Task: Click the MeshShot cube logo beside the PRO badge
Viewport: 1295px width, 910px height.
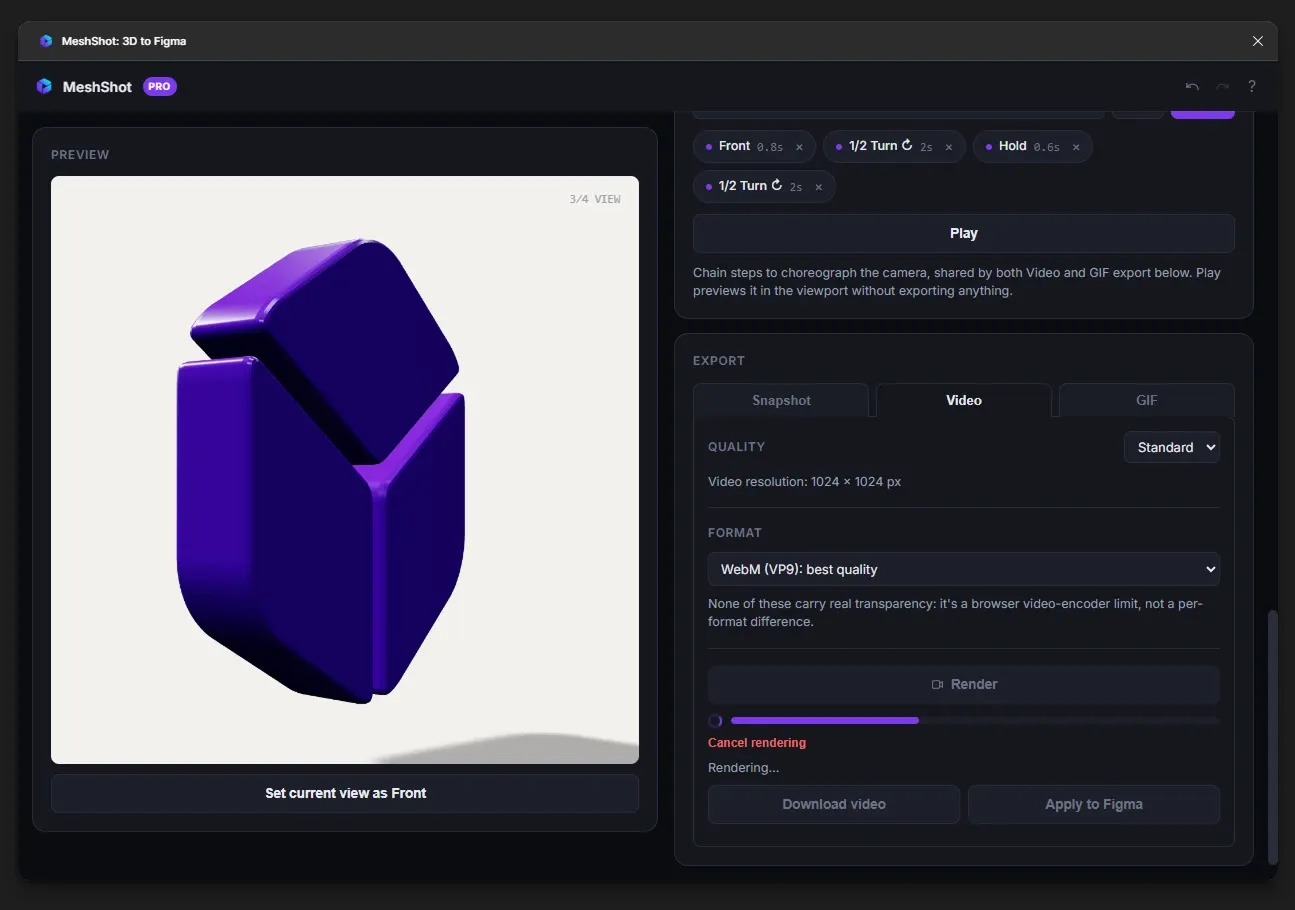Action: [x=44, y=87]
